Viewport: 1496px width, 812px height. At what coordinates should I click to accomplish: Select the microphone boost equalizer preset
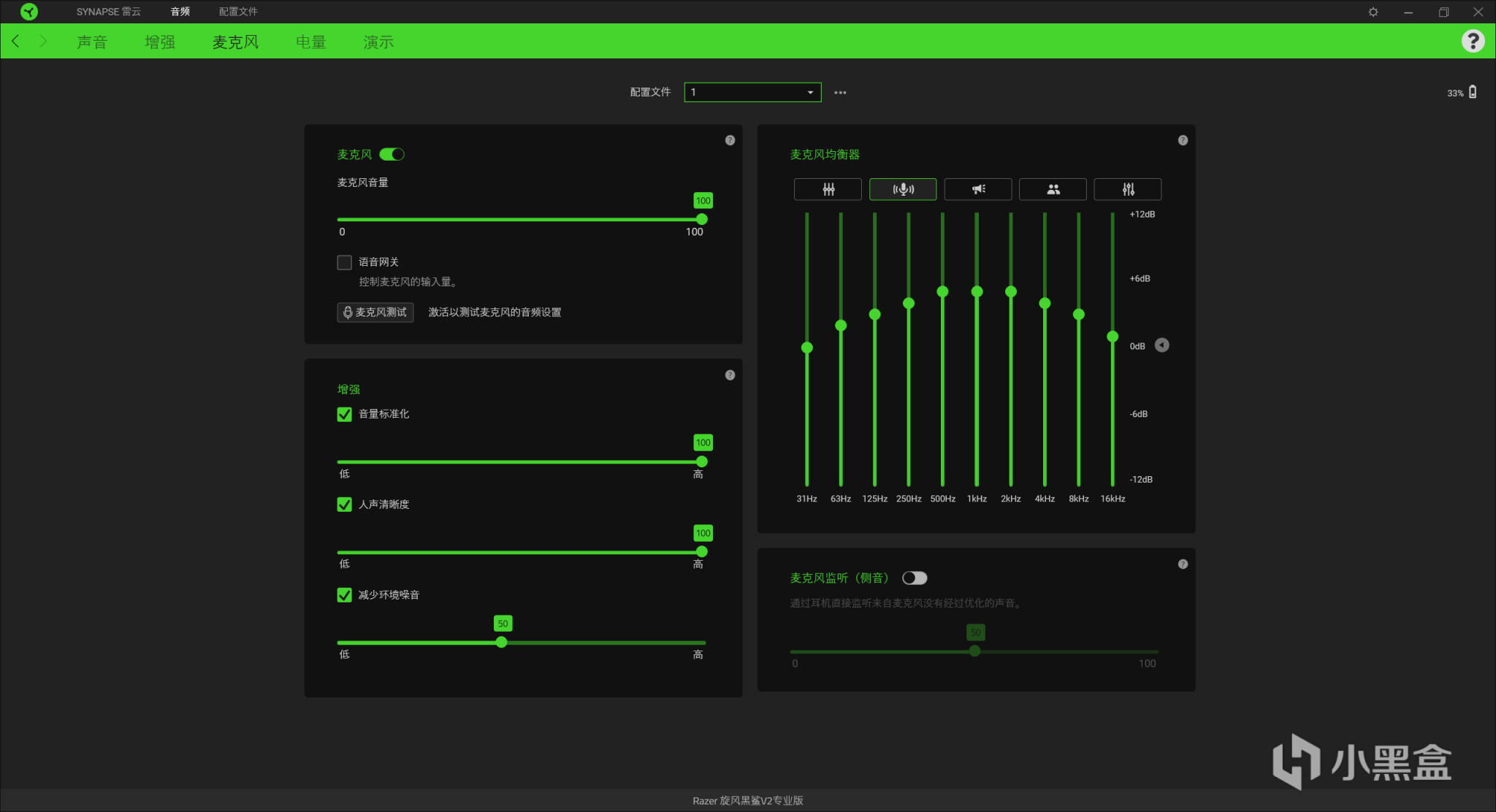[x=903, y=189]
